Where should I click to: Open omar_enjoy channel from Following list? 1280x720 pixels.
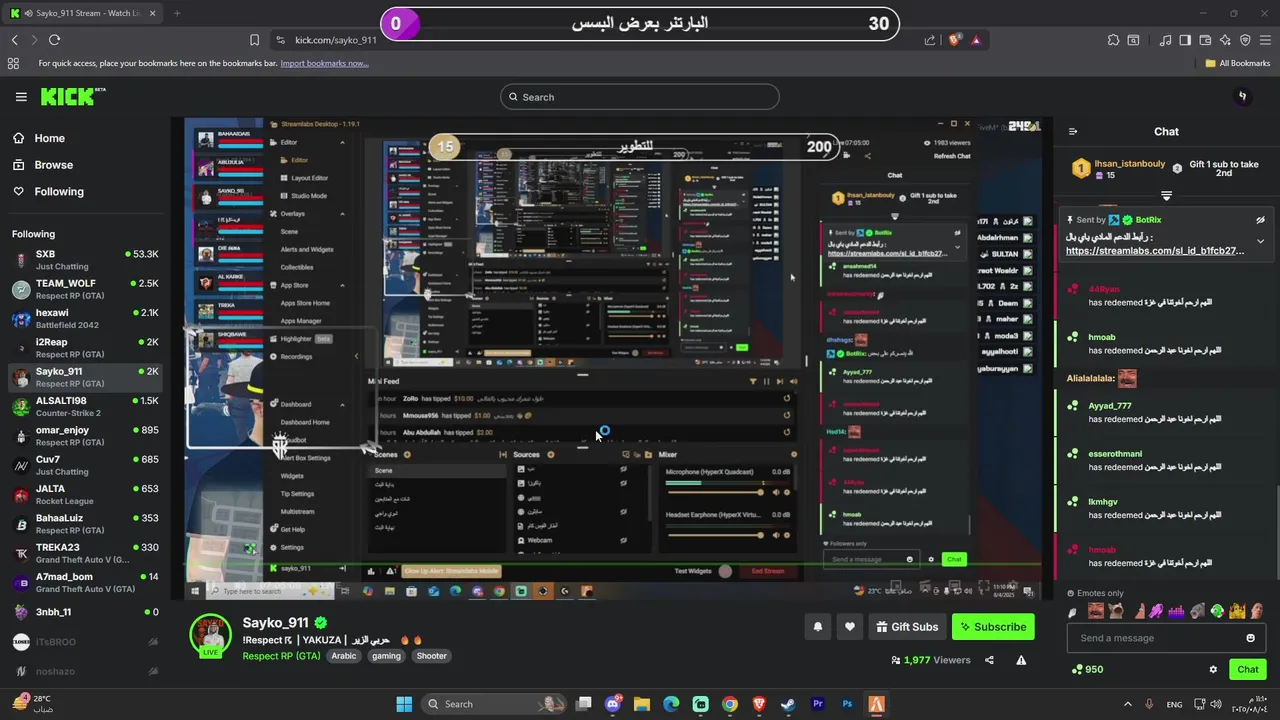pyautogui.click(x=85, y=436)
